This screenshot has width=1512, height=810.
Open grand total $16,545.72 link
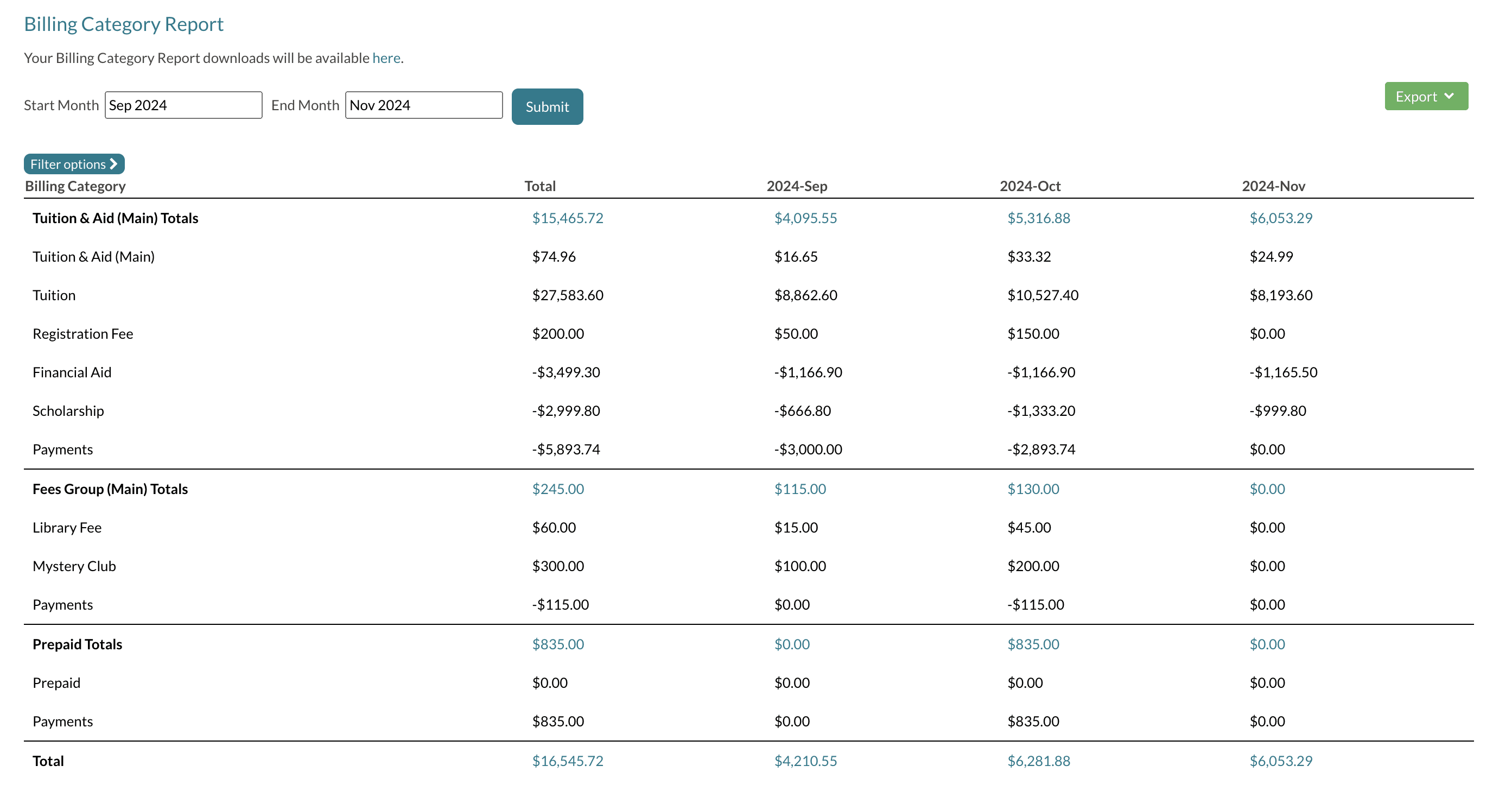pos(567,761)
